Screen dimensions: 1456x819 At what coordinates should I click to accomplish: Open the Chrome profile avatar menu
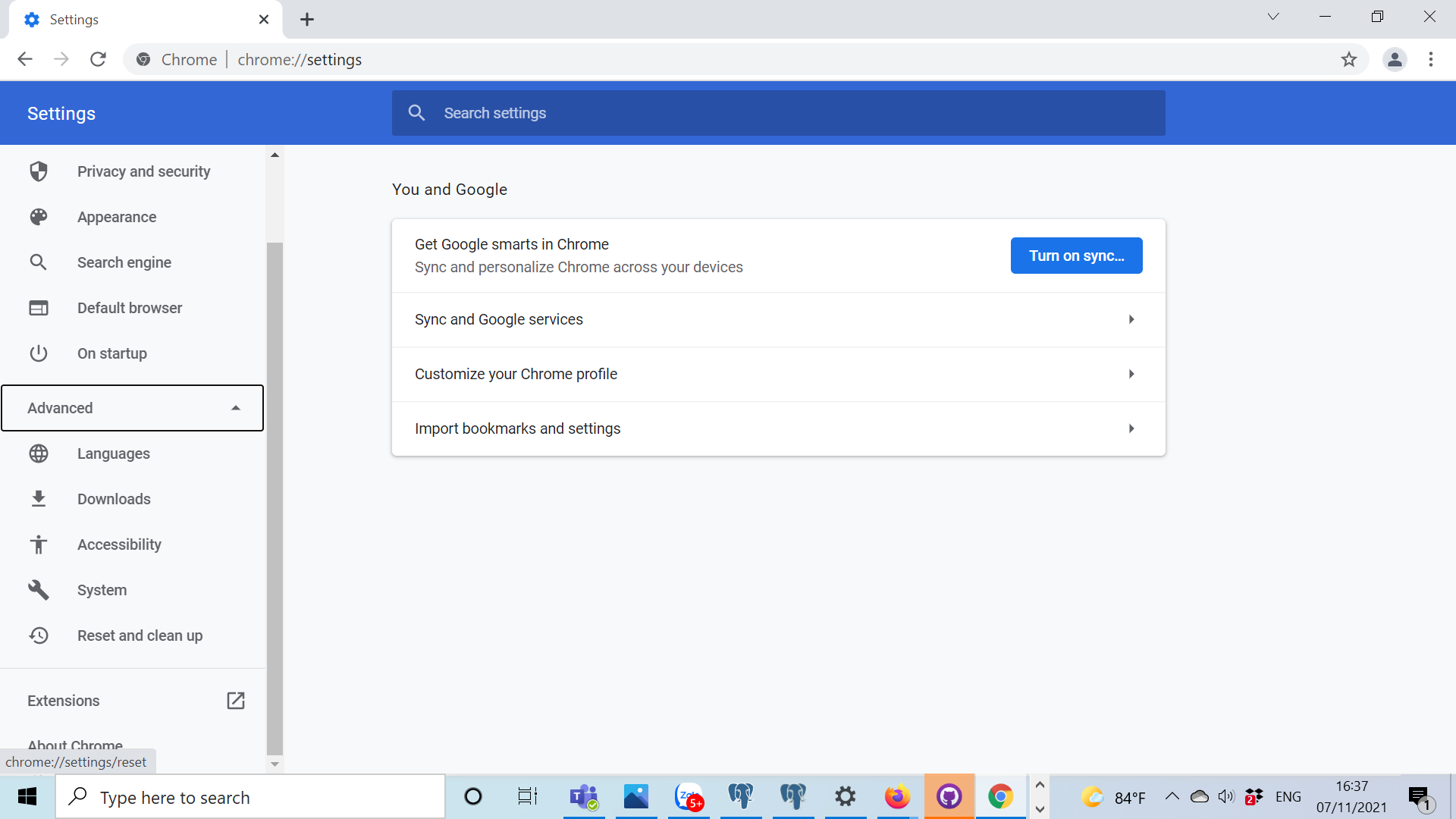(1395, 59)
